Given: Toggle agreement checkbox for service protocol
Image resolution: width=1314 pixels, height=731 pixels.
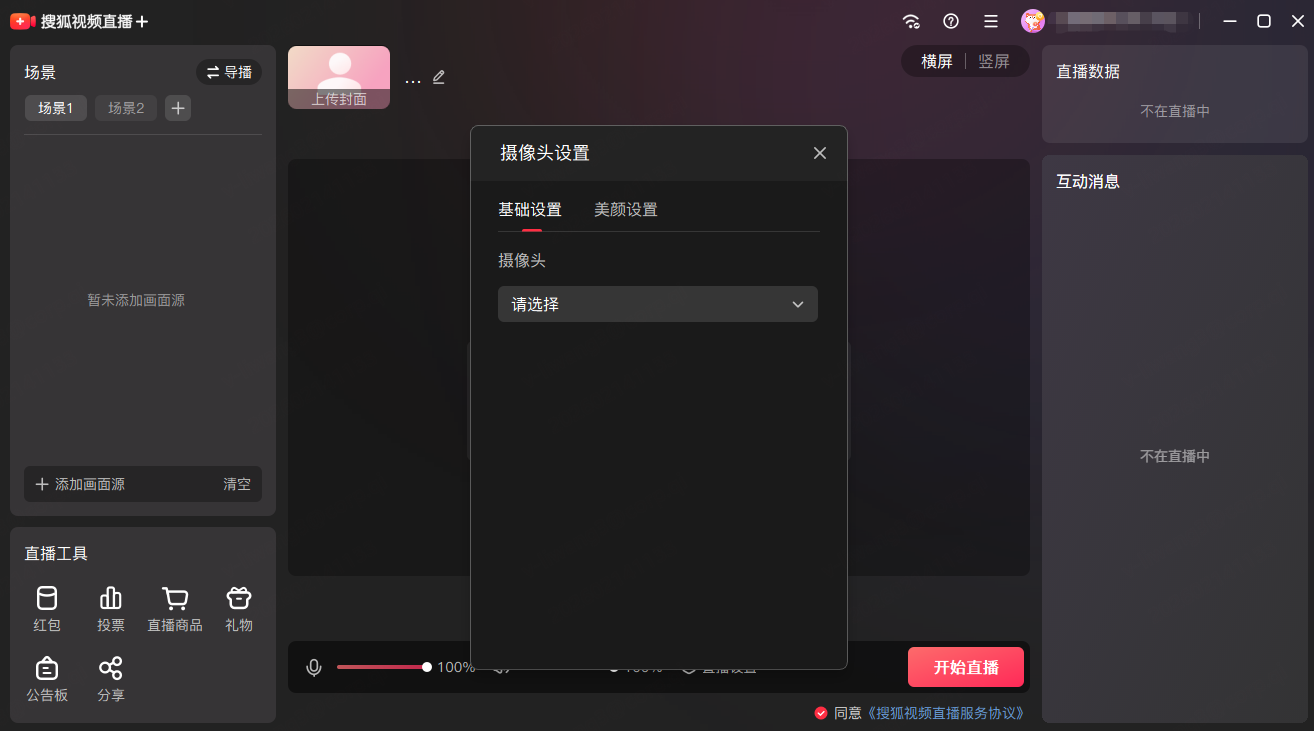Looking at the screenshot, I should pos(821,713).
